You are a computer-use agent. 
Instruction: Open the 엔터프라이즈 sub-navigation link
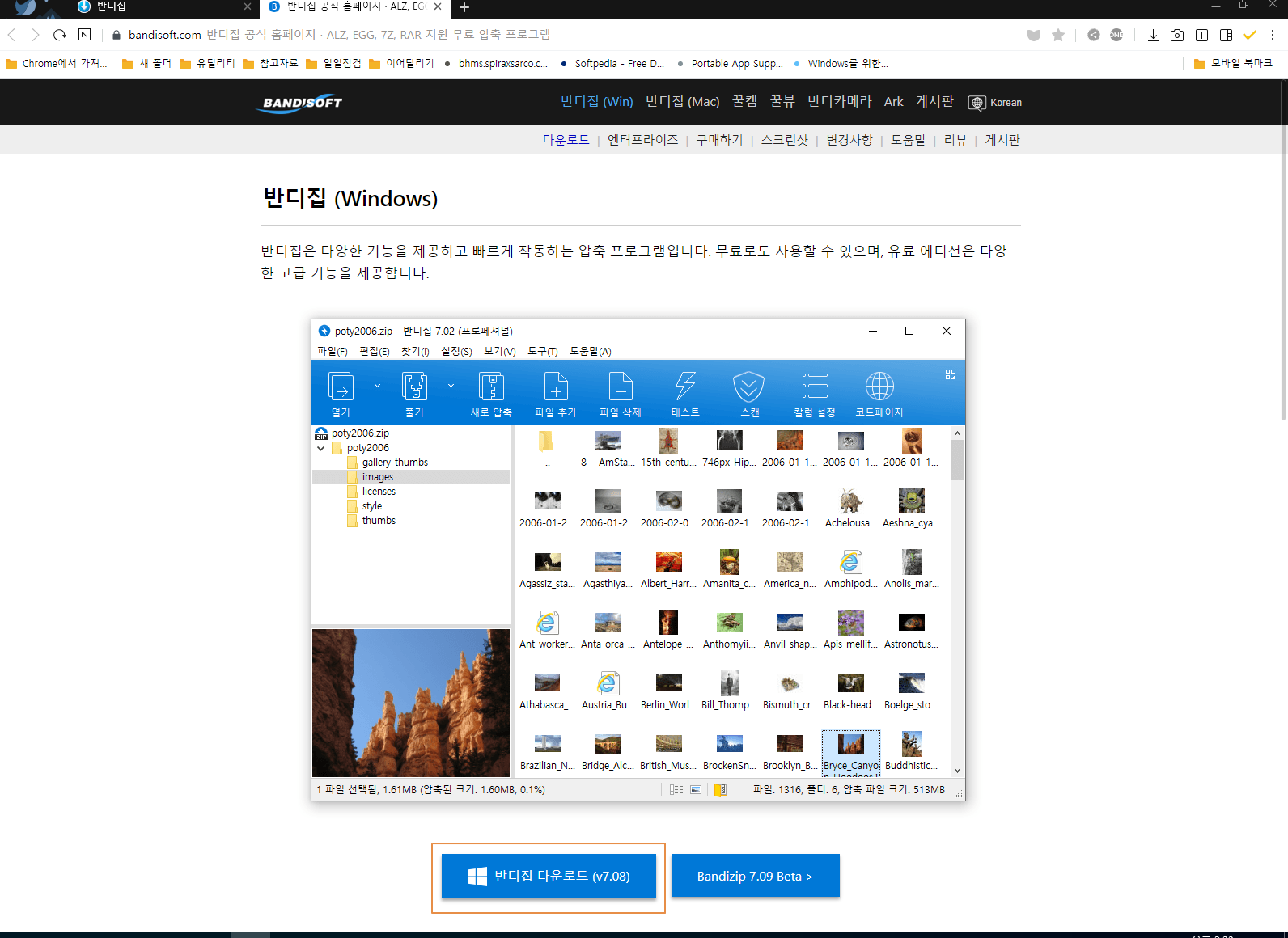(x=642, y=140)
